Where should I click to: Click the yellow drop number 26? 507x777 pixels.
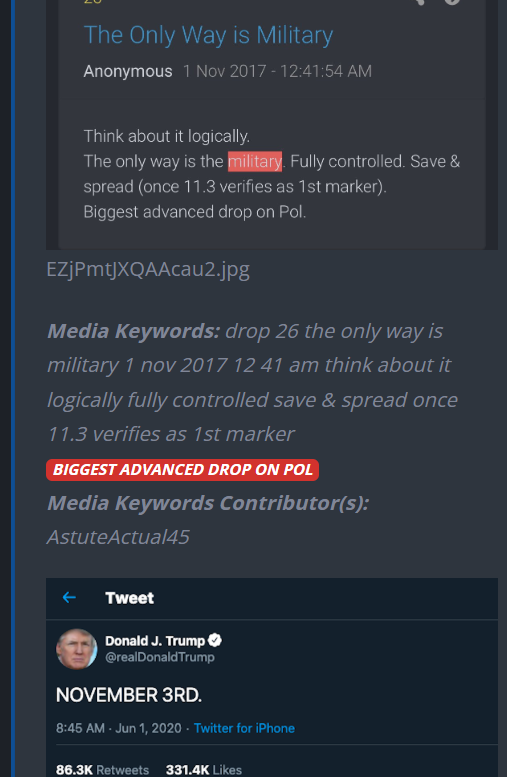click(x=92, y=1)
